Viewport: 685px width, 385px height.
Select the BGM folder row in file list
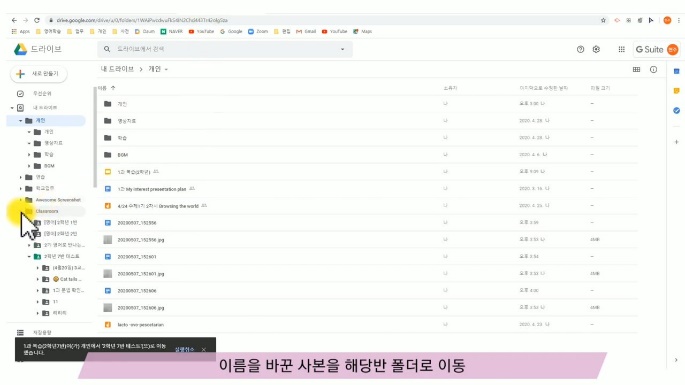coord(367,155)
